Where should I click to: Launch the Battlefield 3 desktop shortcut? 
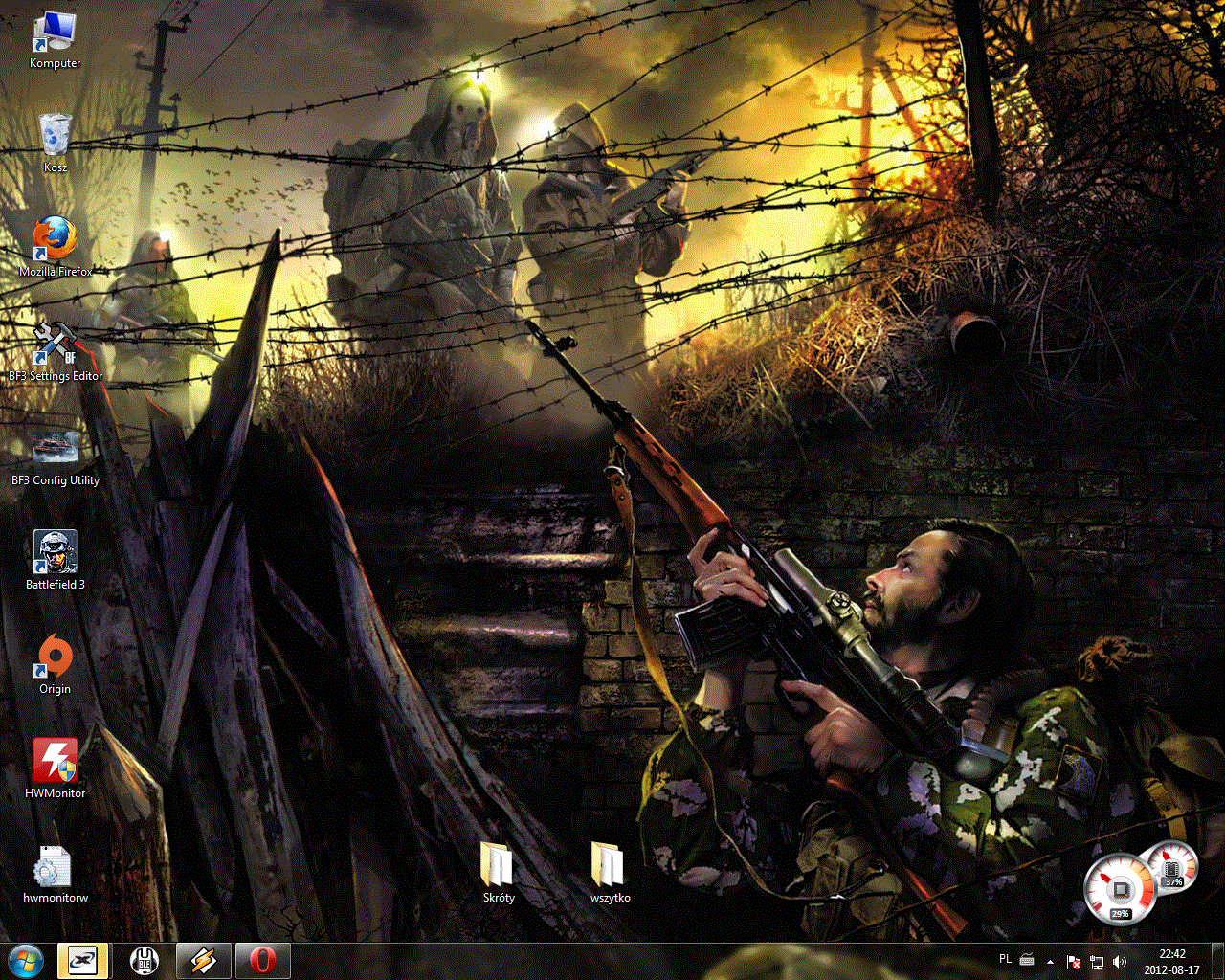click(55, 560)
